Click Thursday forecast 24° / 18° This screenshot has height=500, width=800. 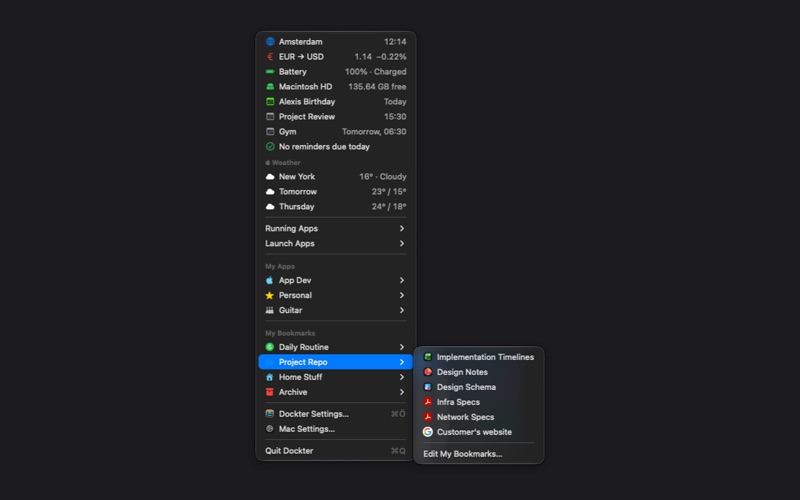[389, 207]
